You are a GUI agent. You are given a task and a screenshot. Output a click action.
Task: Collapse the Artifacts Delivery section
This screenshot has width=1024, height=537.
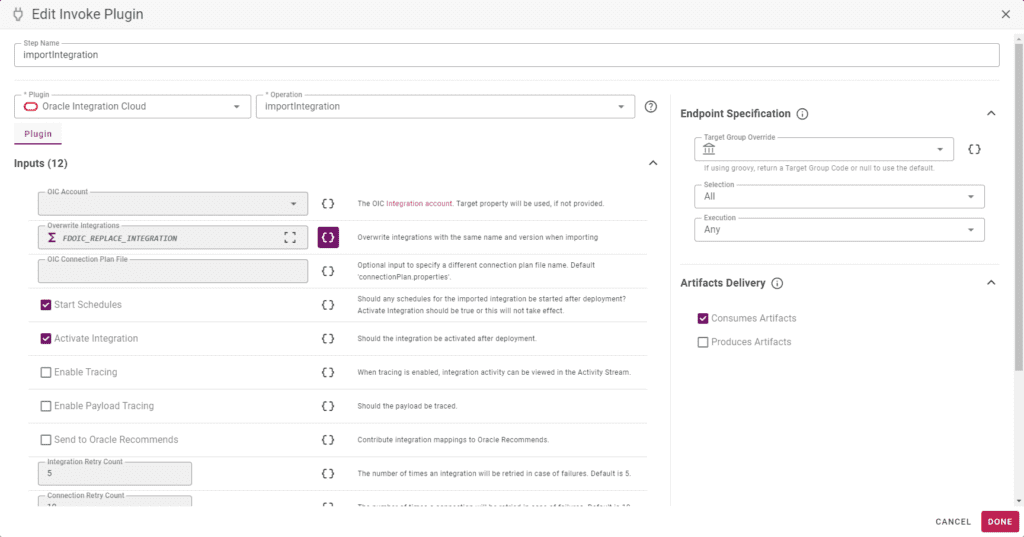[x=991, y=283]
